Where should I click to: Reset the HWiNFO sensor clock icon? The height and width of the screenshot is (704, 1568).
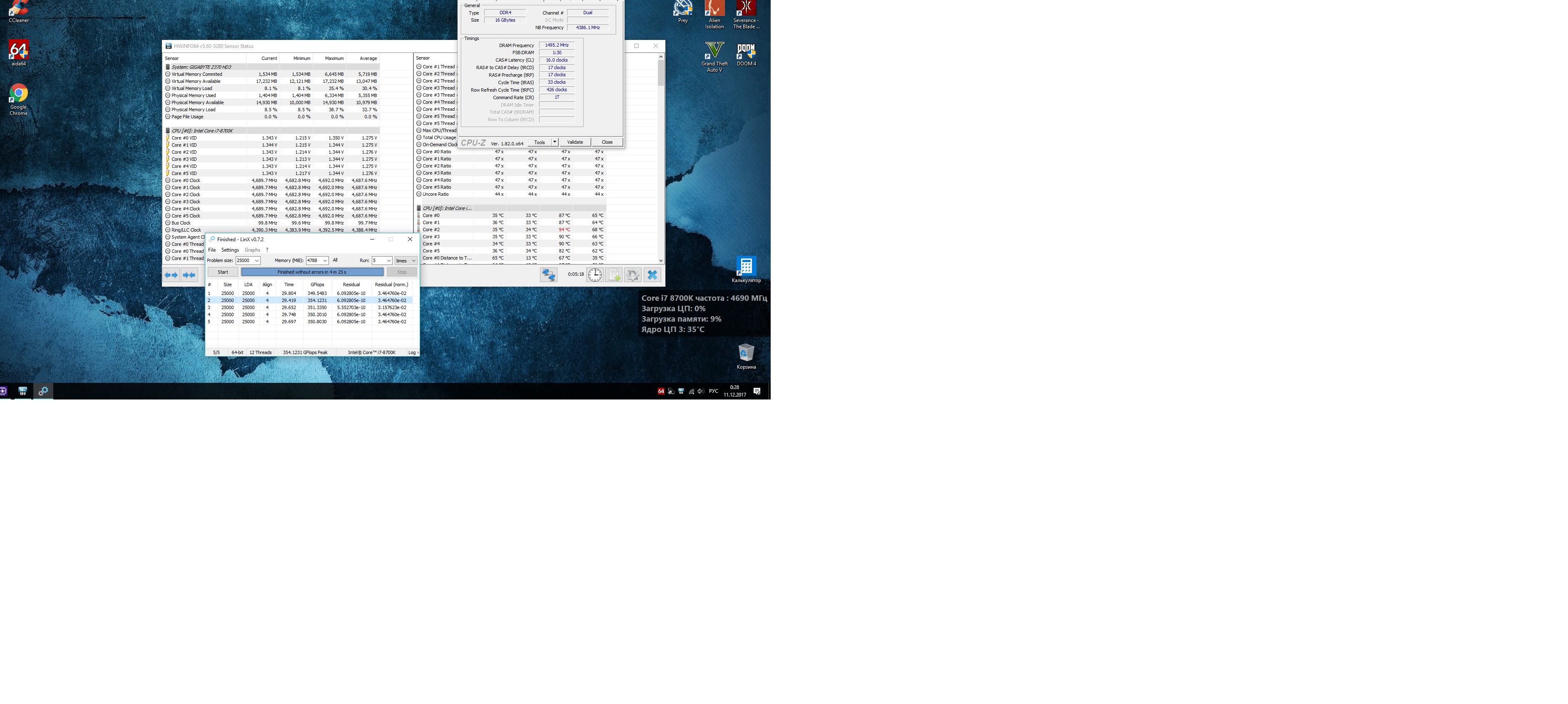[595, 275]
